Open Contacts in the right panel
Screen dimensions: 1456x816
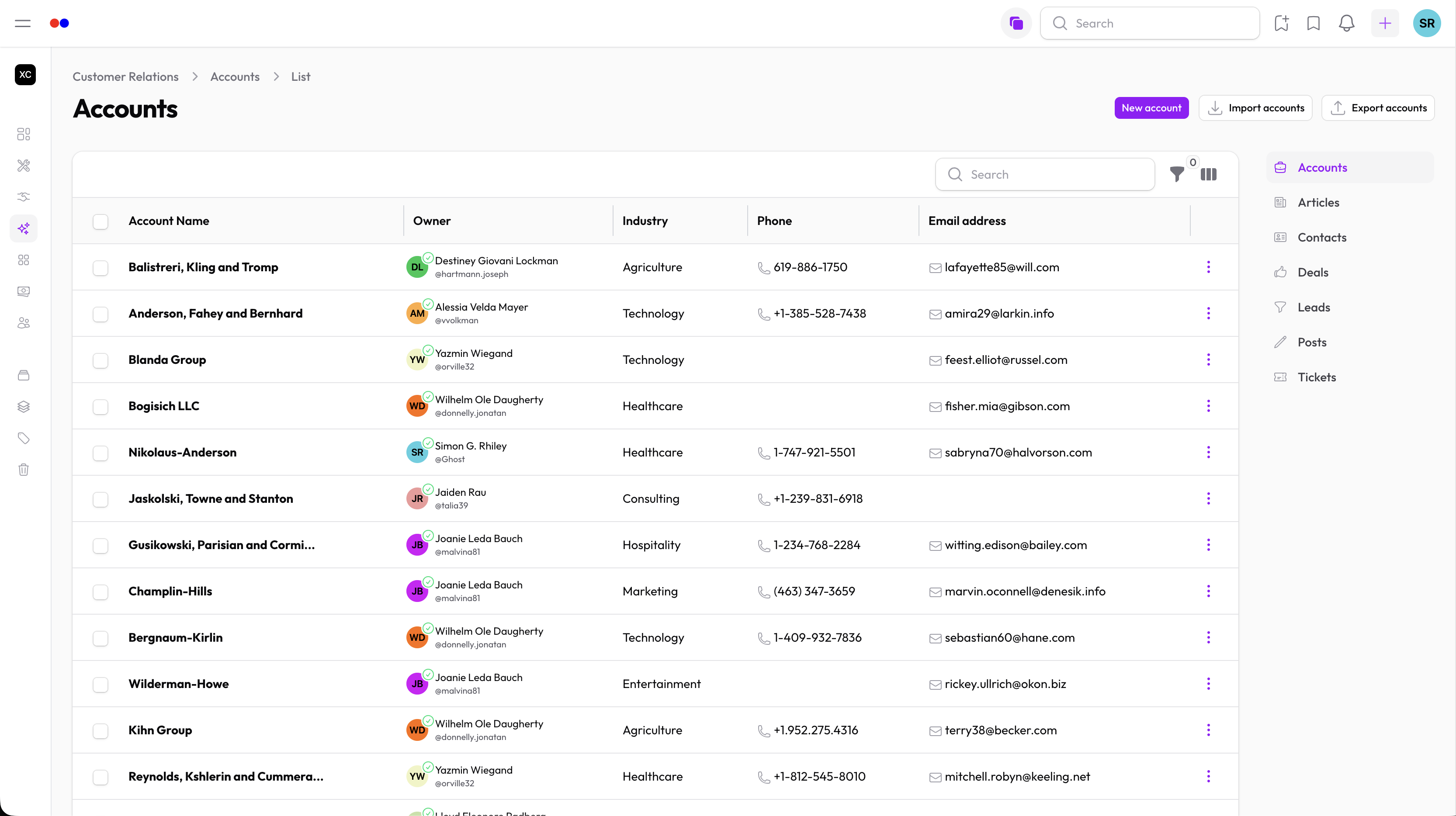[1350, 237]
